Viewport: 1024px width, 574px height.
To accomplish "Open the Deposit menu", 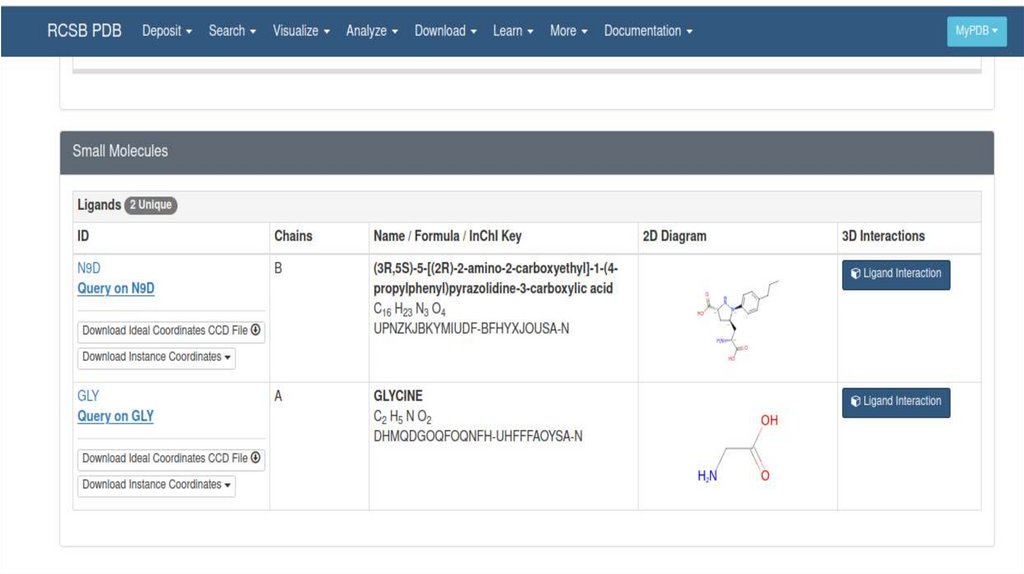I will pos(167,31).
